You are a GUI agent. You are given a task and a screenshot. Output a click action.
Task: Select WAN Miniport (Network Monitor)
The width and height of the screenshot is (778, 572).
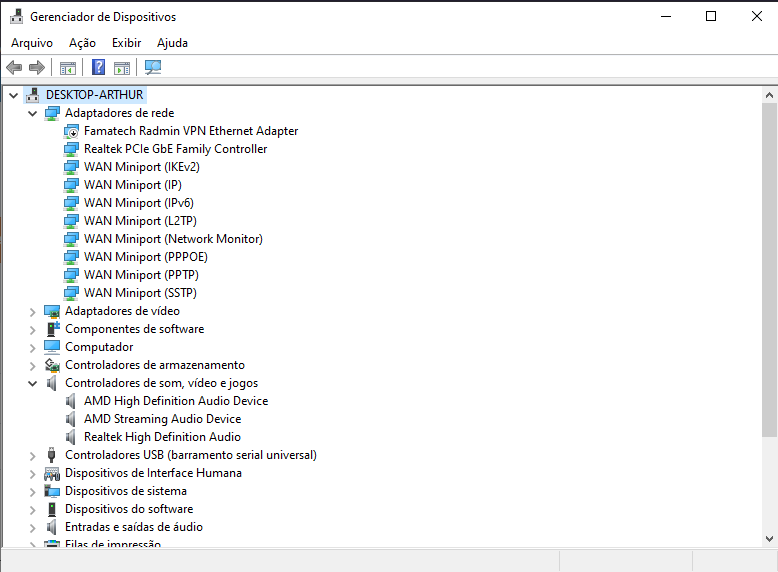pyautogui.click(x=173, y=239)
